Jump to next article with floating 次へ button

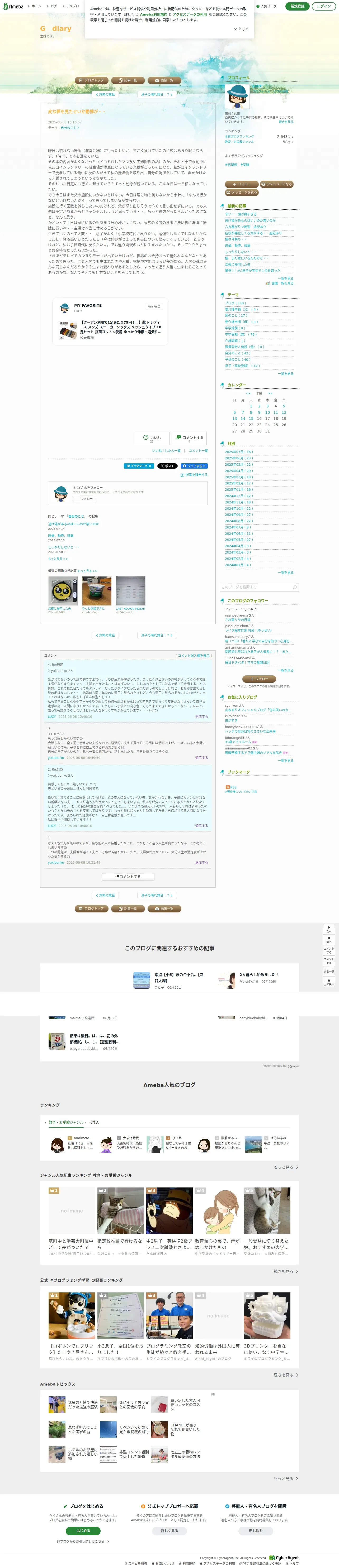pyautogui.click(x=329, y=930)
